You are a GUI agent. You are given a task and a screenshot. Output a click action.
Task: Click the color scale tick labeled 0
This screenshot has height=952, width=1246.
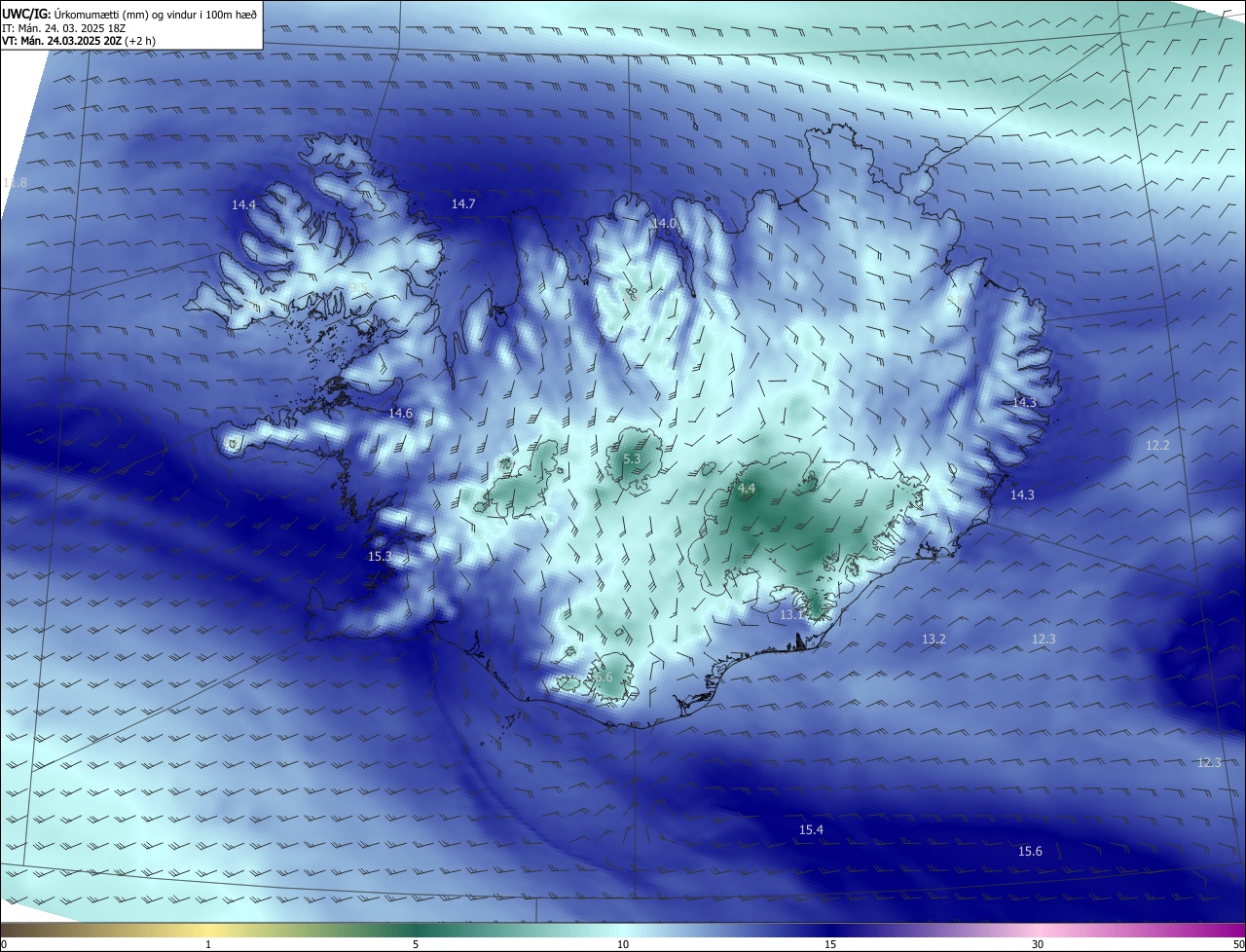[4, 944]
